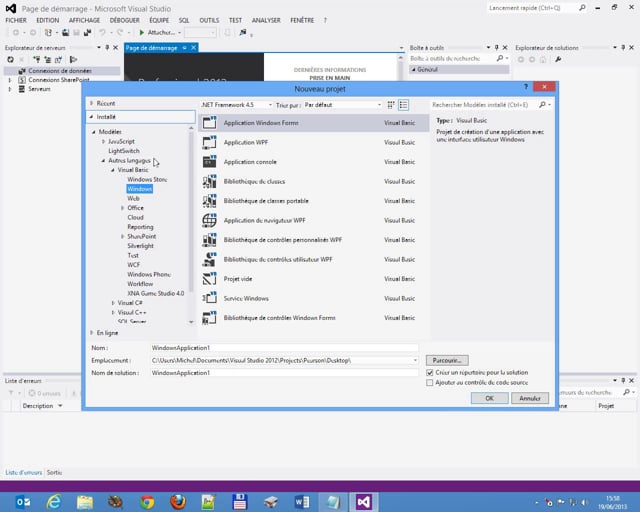The height and width of the screenshot is (512, 640).
Task: Toggle Créer un répertoire pour la solution
Action: [429, 373]
